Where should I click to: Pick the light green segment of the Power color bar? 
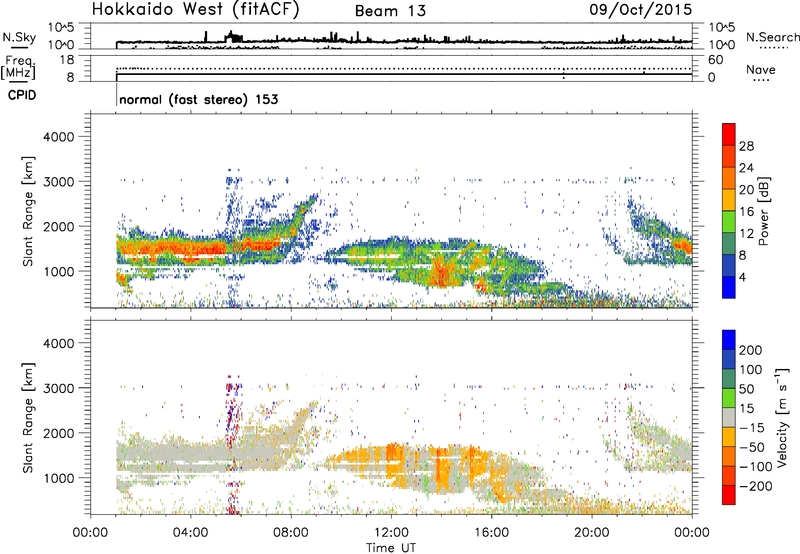pyautogui.click(x=729, y=222)
